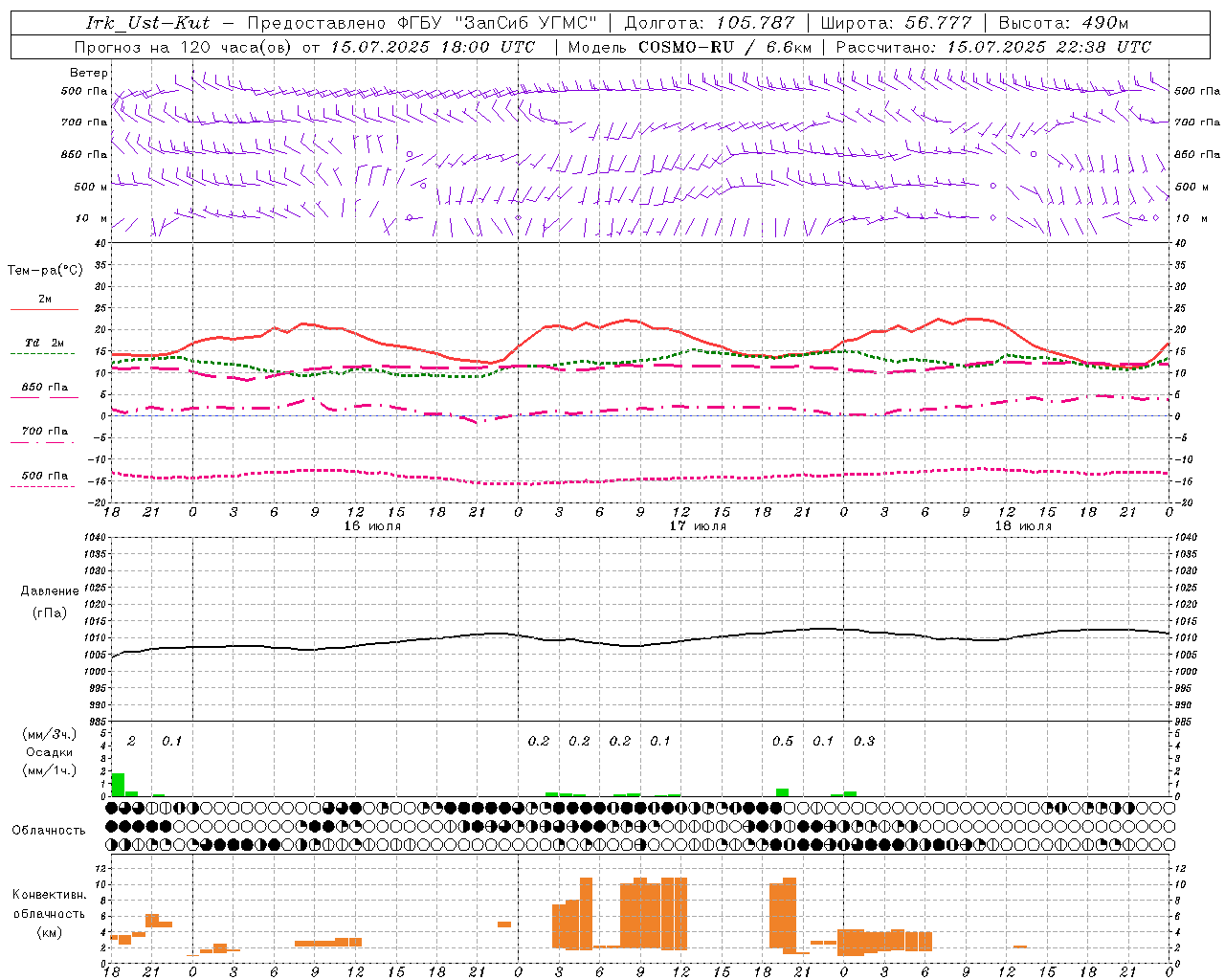This screenshot has height=980, width=1225.
Task: Select the precipitation amount '0.5'
Action: coord(783,742)
